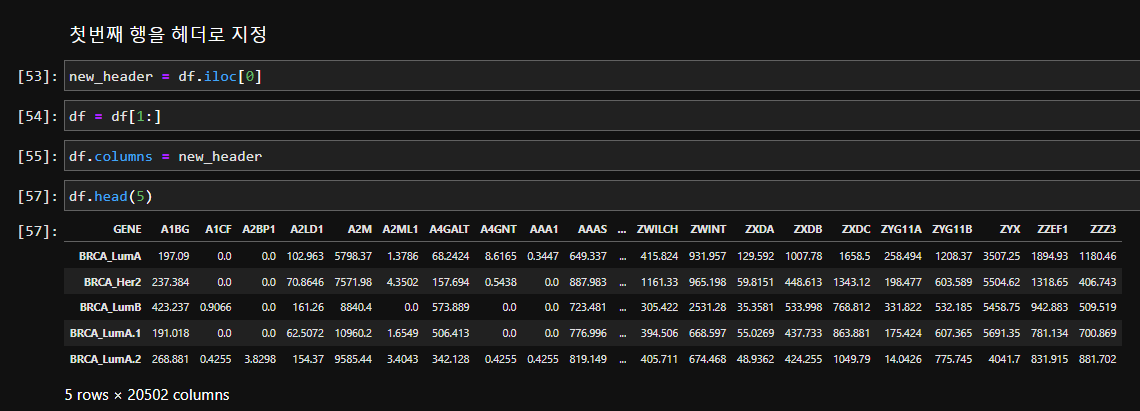Screen dimensions: 1140x411
Task: Click the value 1208.37 in the ZYG11B column
Action: tap(954, 255)
